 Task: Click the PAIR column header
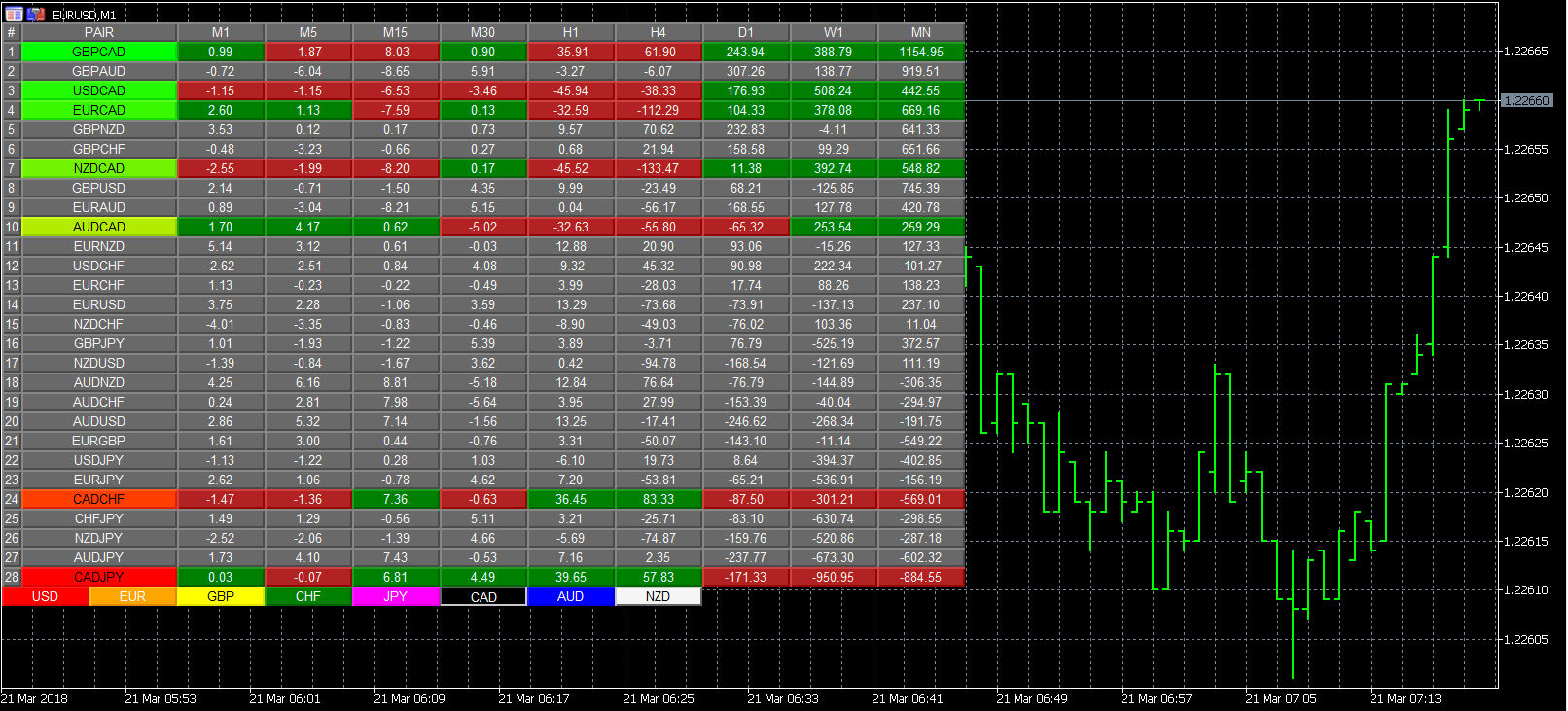click(99, 32)
